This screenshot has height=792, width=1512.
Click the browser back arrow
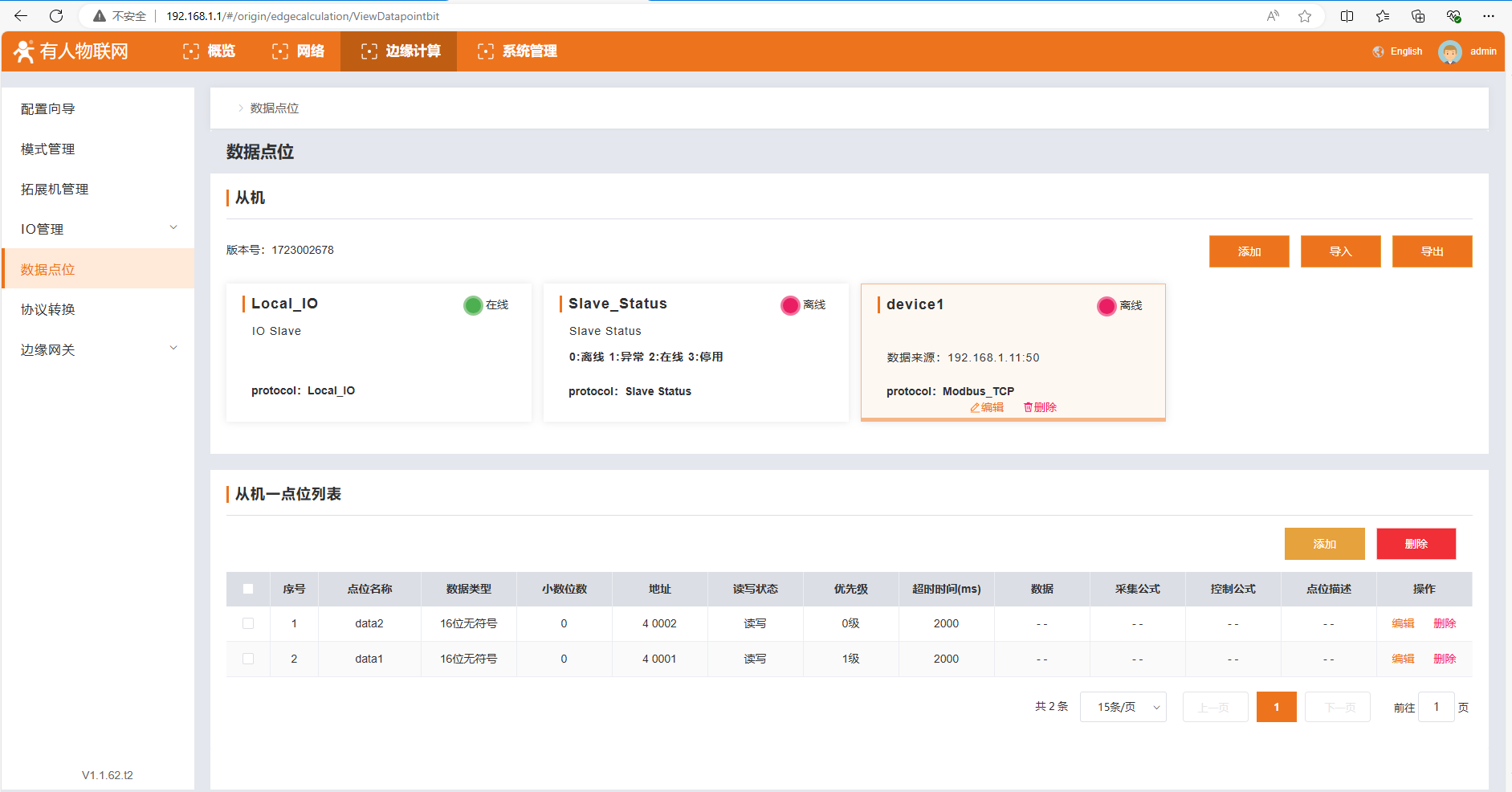point(21,16)
